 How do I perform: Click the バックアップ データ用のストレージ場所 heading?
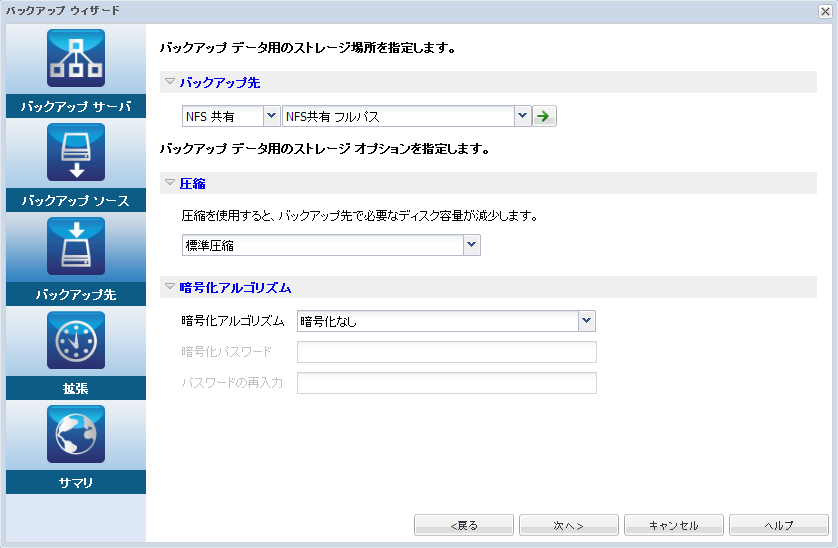coord(308,48)
